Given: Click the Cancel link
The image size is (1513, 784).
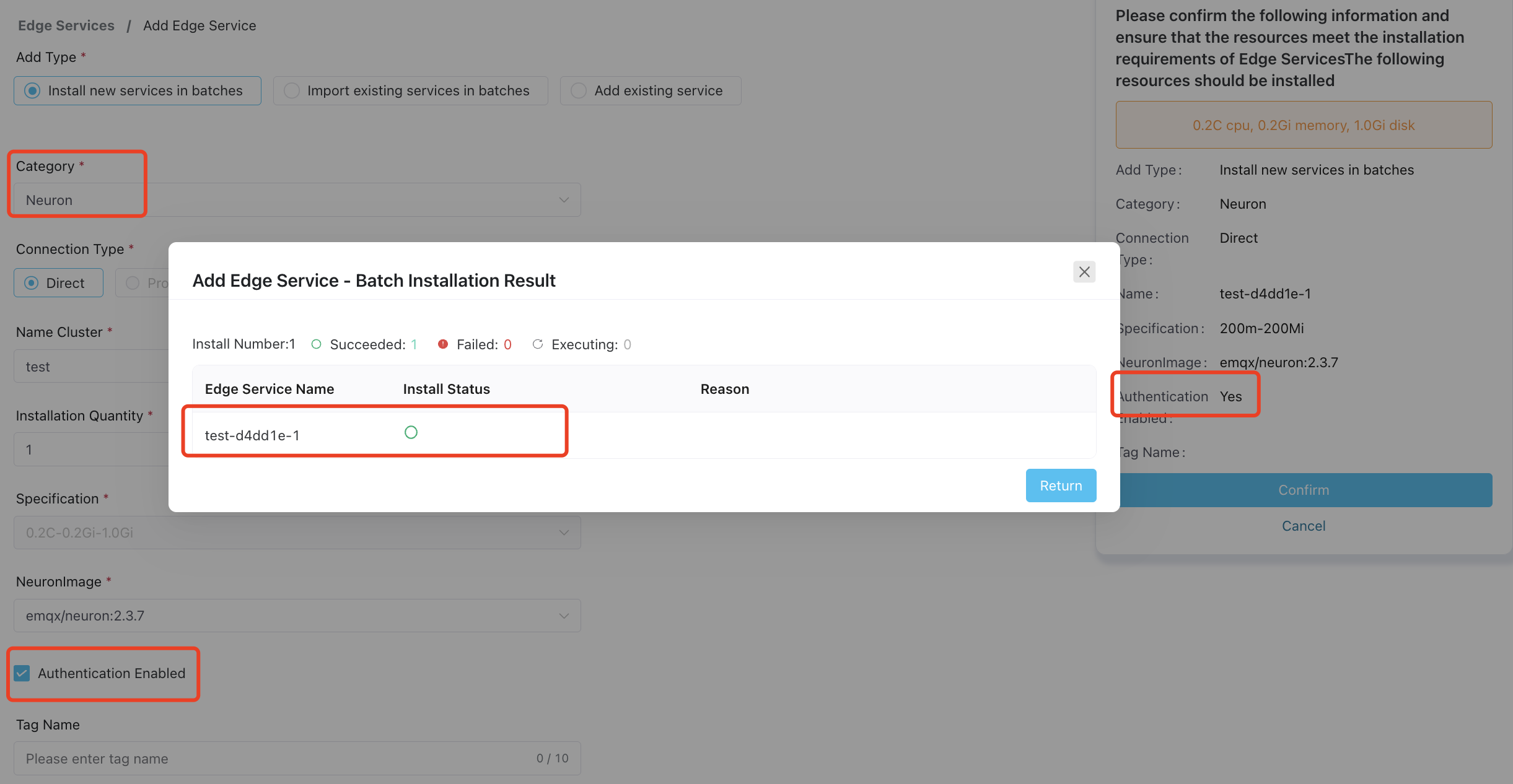Looking at the screenshot, I should tap(1304, 526).
